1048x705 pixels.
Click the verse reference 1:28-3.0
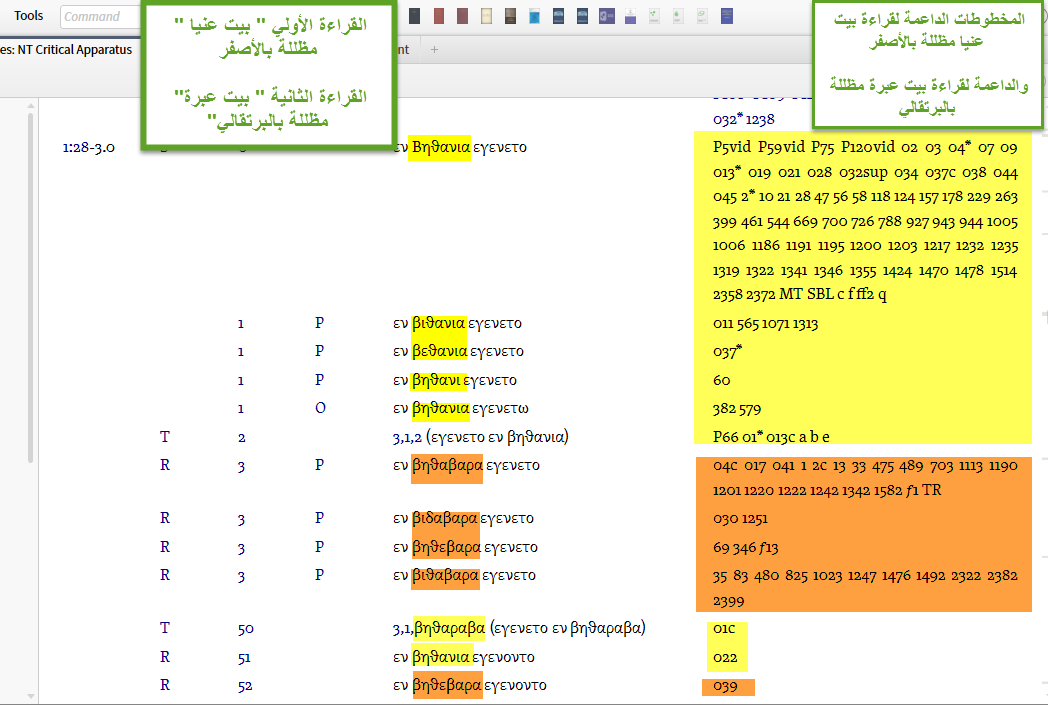click(89, 148)
